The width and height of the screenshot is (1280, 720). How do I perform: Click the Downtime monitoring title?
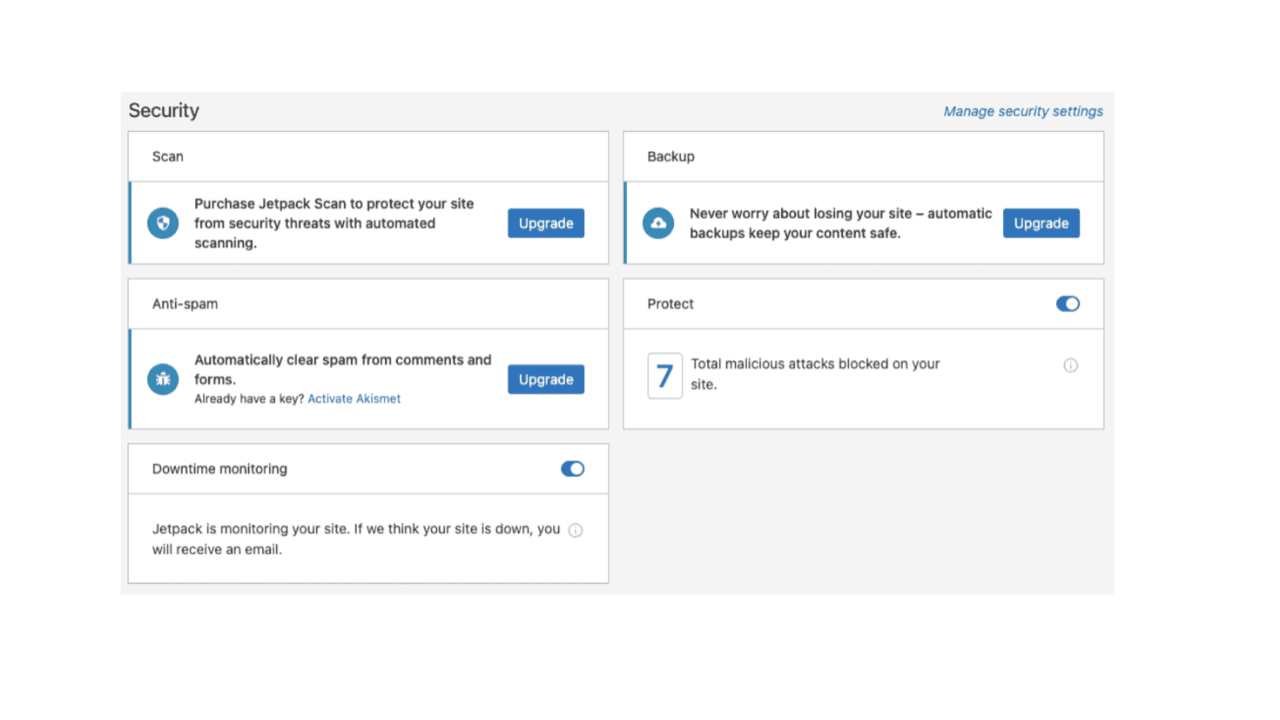click(x=220, y=469)
